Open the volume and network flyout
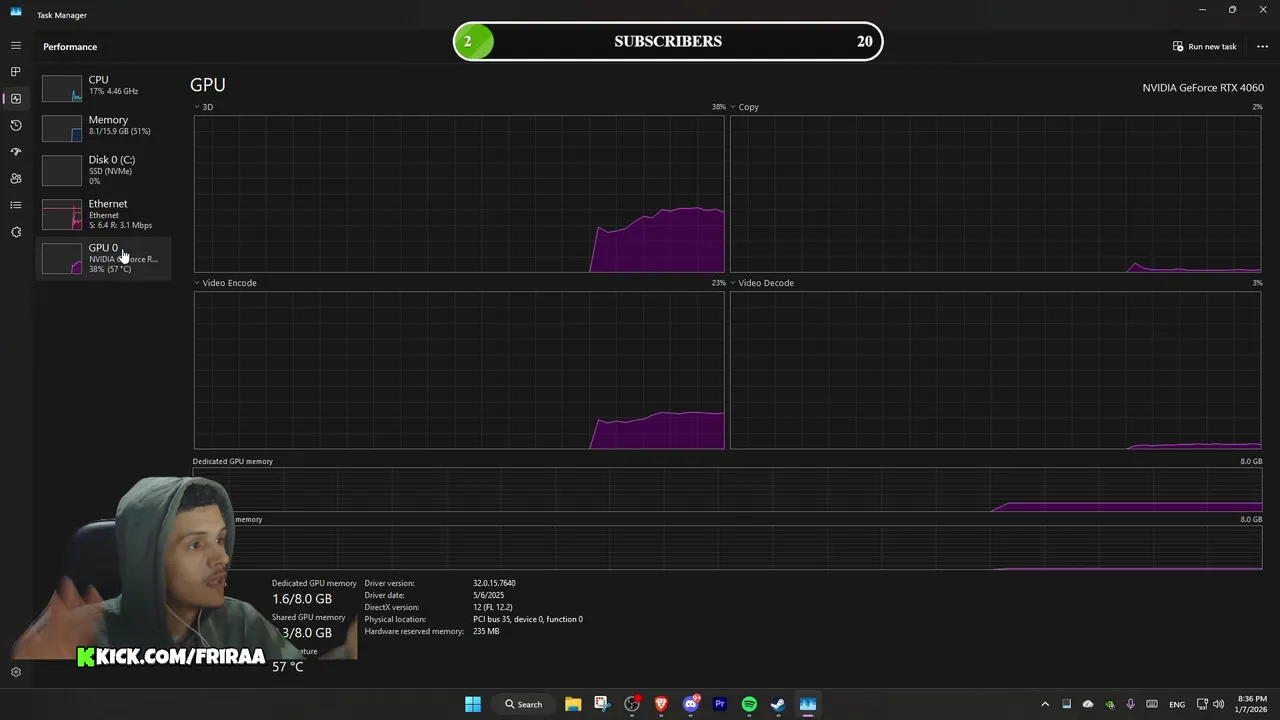 click(x=1210, y=704)
